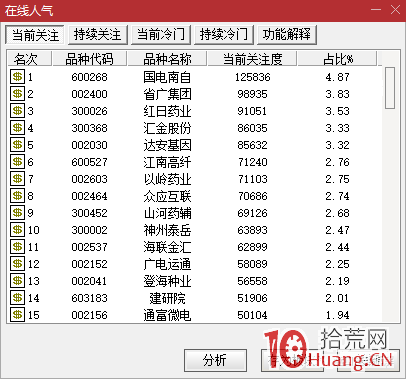406x379 pixels.
Task: Select the dollar icon next to 红日药业
Action: click(17, 111)
